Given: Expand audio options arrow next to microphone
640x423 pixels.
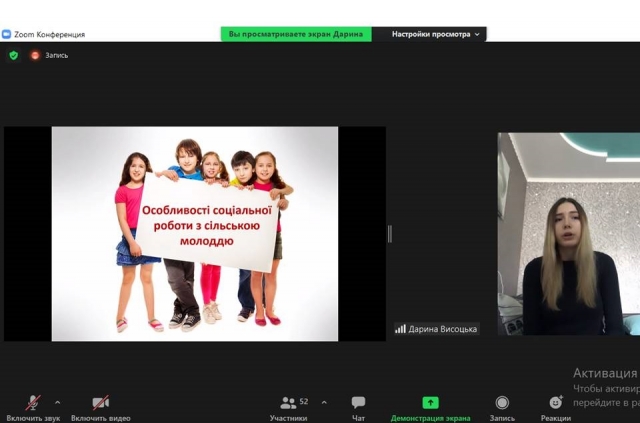Looking at the screenshot, I should [x=58, y=403].
